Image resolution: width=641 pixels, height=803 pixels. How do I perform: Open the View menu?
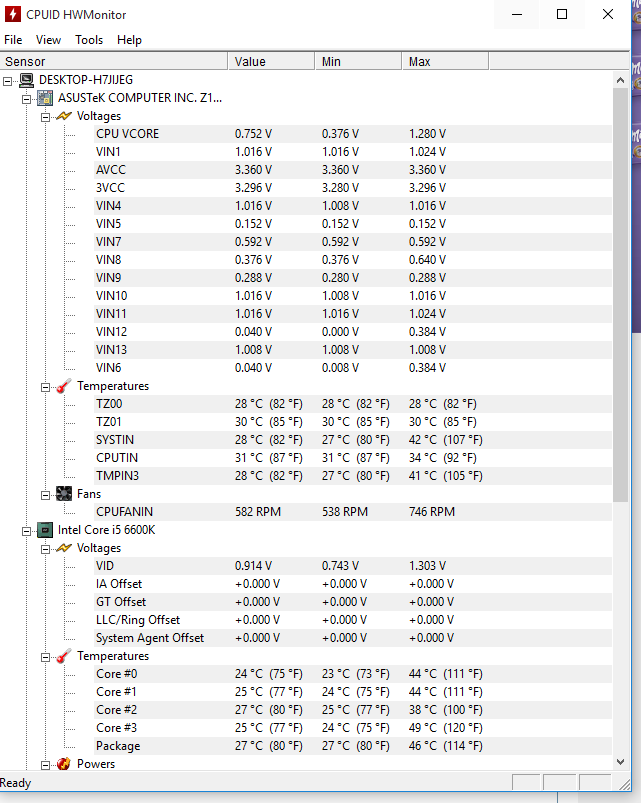click(48, 40)
